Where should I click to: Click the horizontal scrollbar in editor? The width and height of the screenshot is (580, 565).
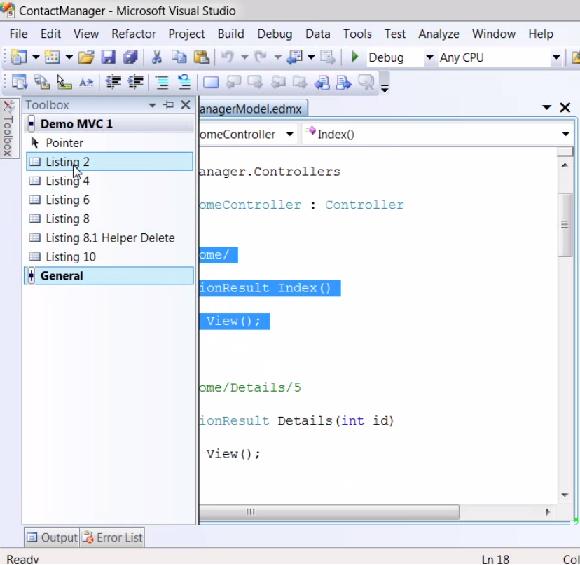[329, 512]
